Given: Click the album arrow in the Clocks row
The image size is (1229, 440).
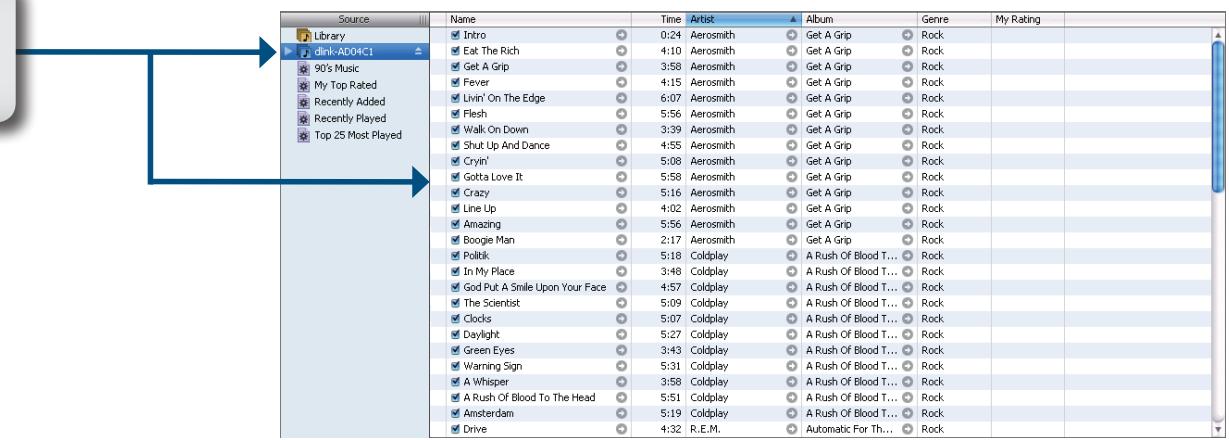Looking at the screenshot, I should [x=908, y=319].
